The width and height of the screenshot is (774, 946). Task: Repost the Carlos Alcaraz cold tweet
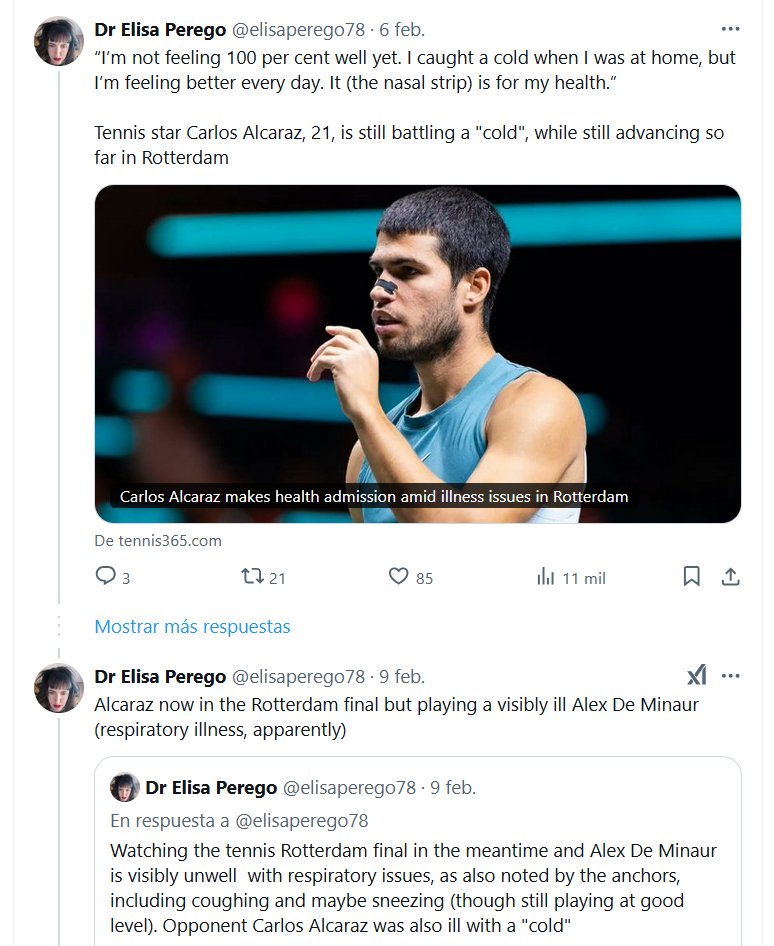253,576
